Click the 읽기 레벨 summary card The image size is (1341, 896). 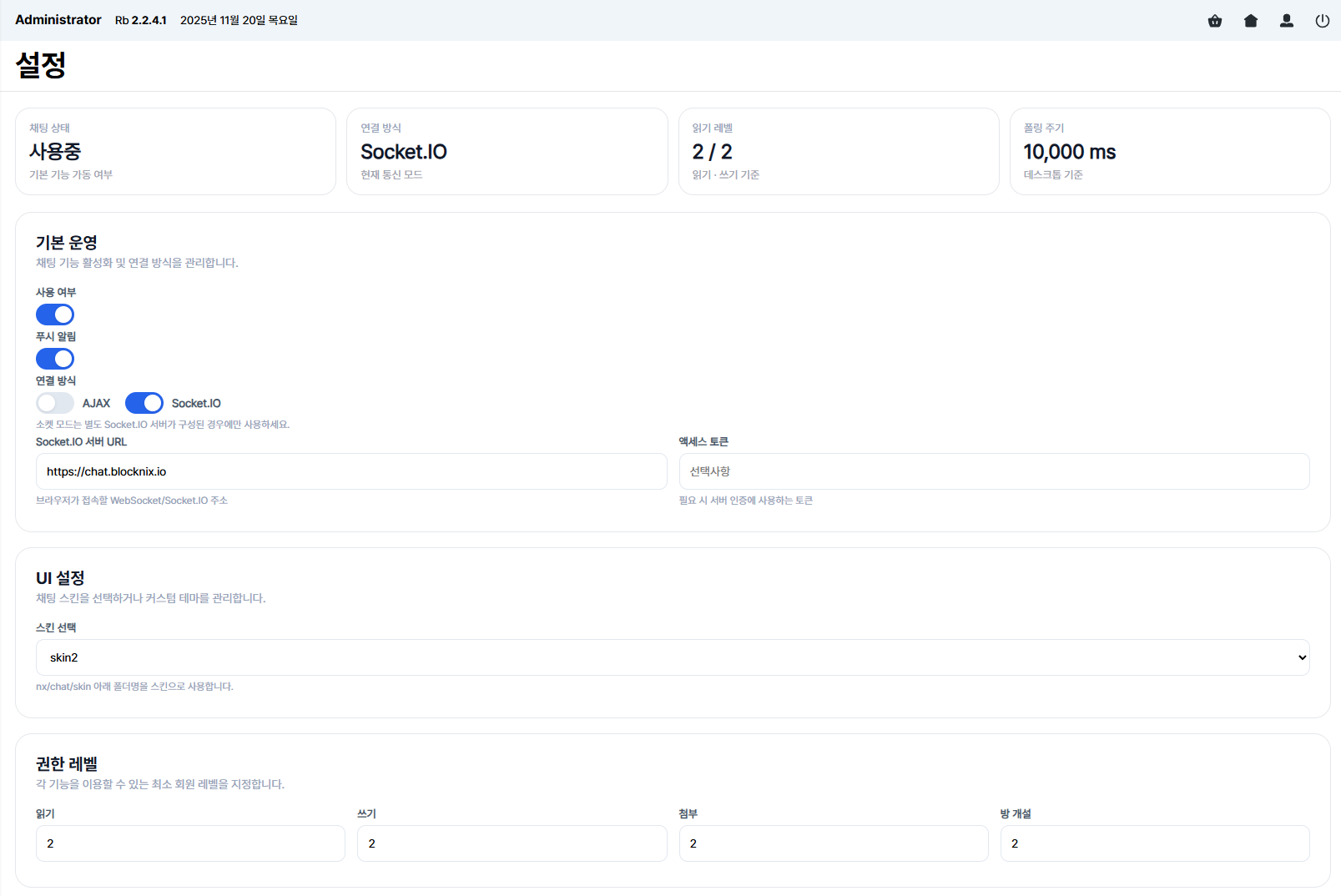[x=839, y=151]
